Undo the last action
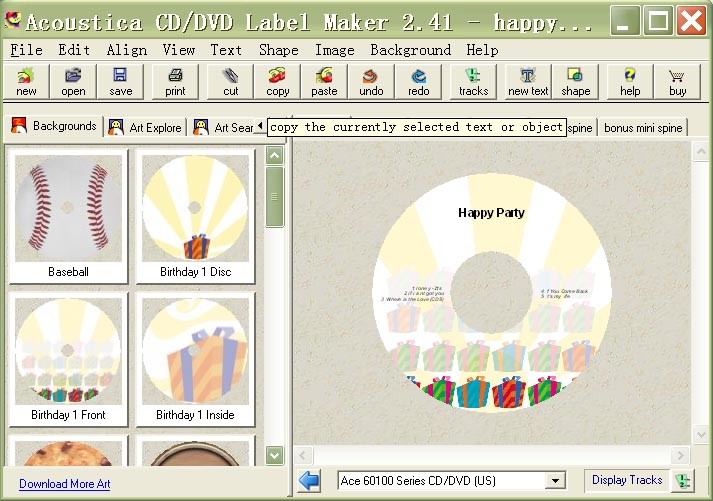Screen dimensions: 713x501 [371, 81]
